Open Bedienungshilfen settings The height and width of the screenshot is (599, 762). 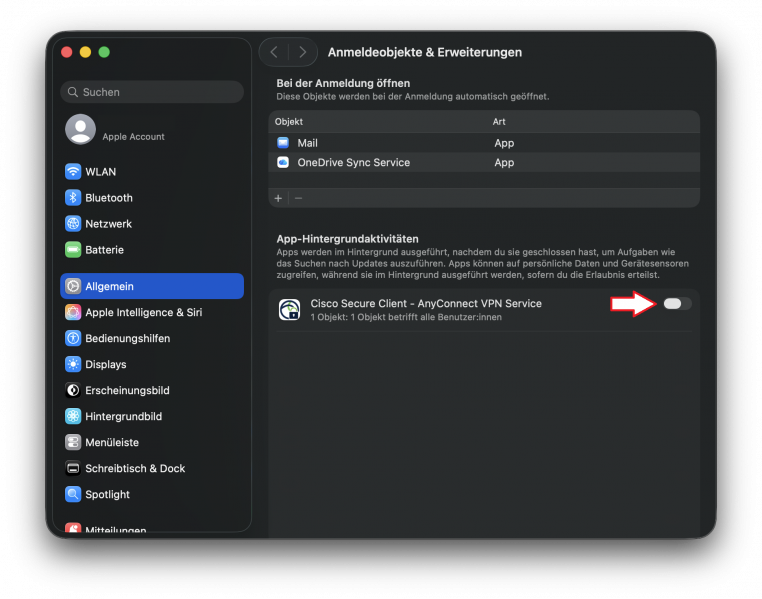point(152,338)
